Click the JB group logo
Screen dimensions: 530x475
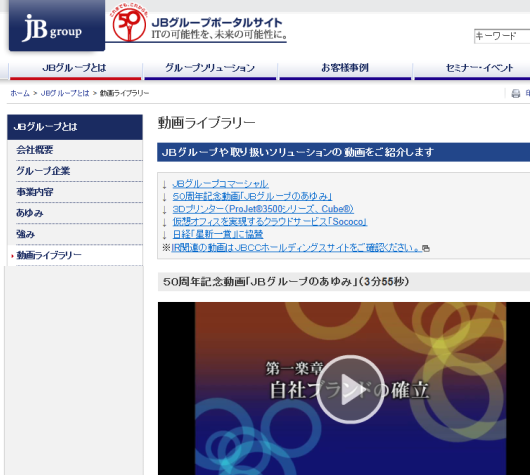tap(57, 25)
